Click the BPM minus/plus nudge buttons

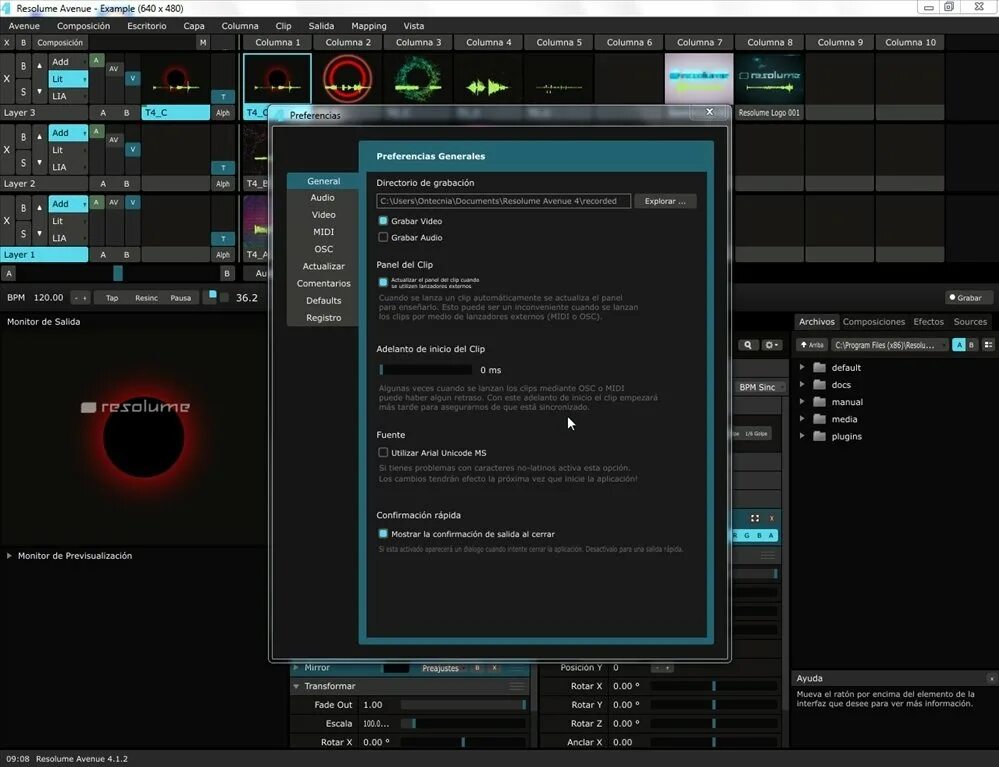(x=81, y=297)
